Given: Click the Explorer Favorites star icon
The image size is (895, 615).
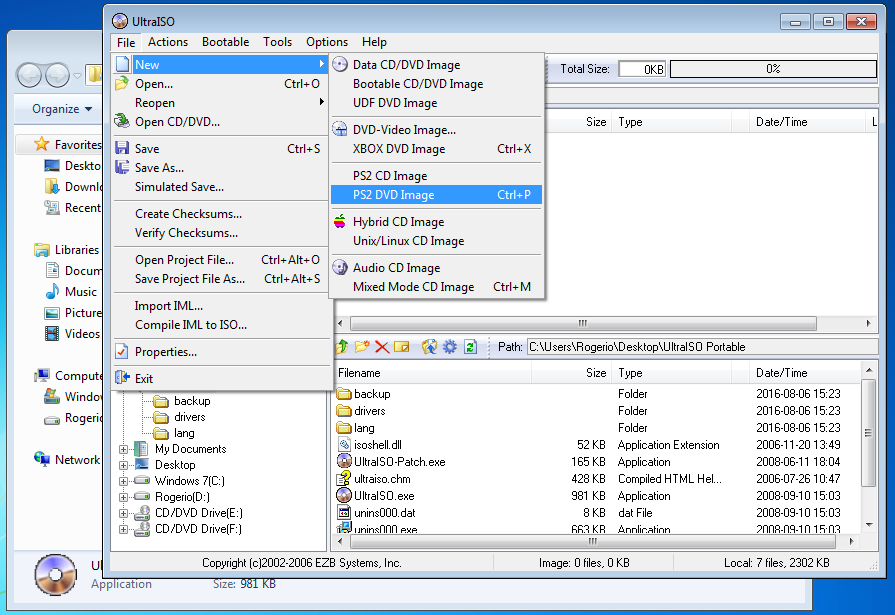Looking at the screenshot, I should (x=41, y=145).
